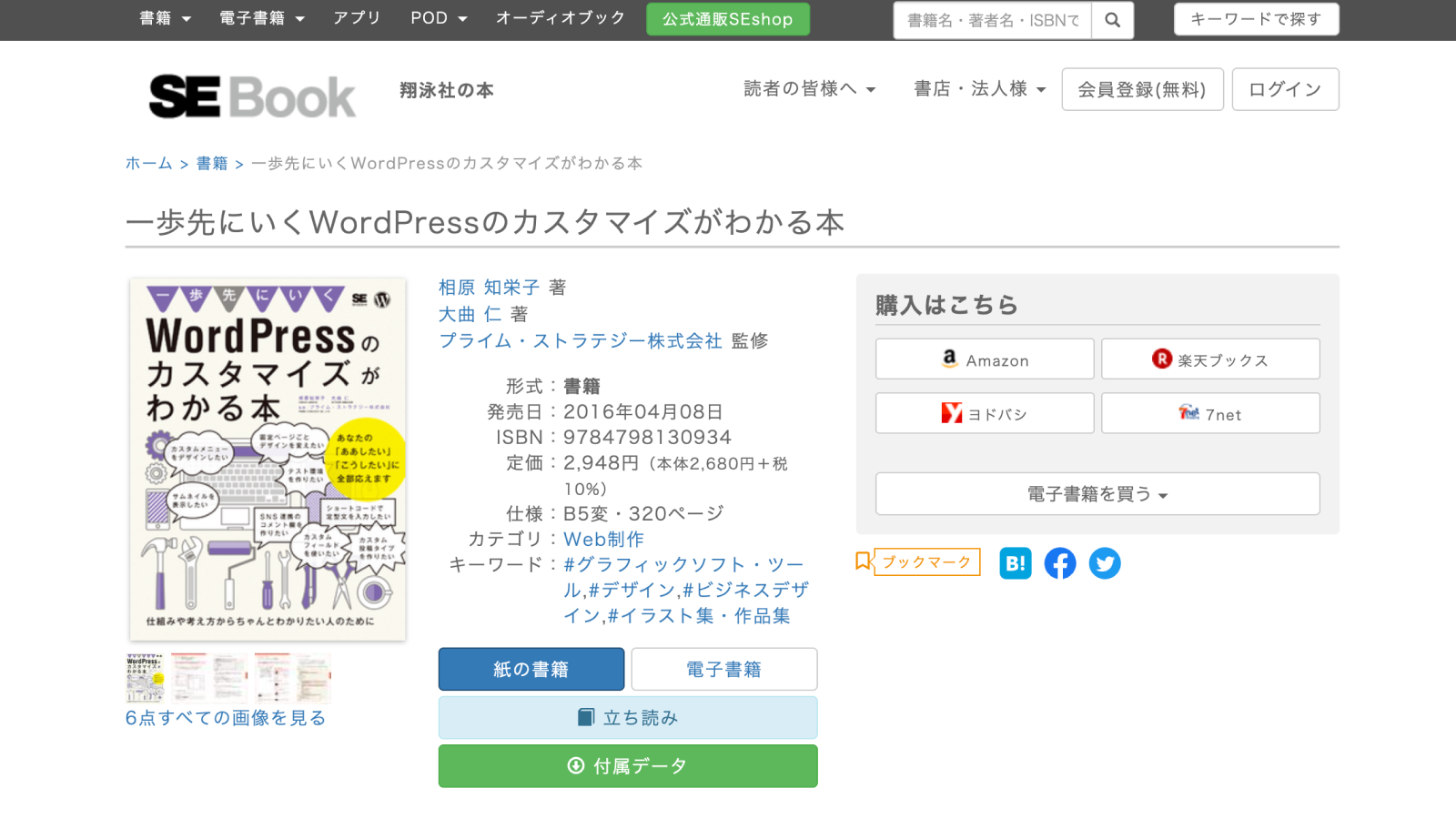The width and height of the screenshot is (1456, 819).
Task: Click the #イラスト集・作品集 keyword link
Action: click(x=699, y=616)
